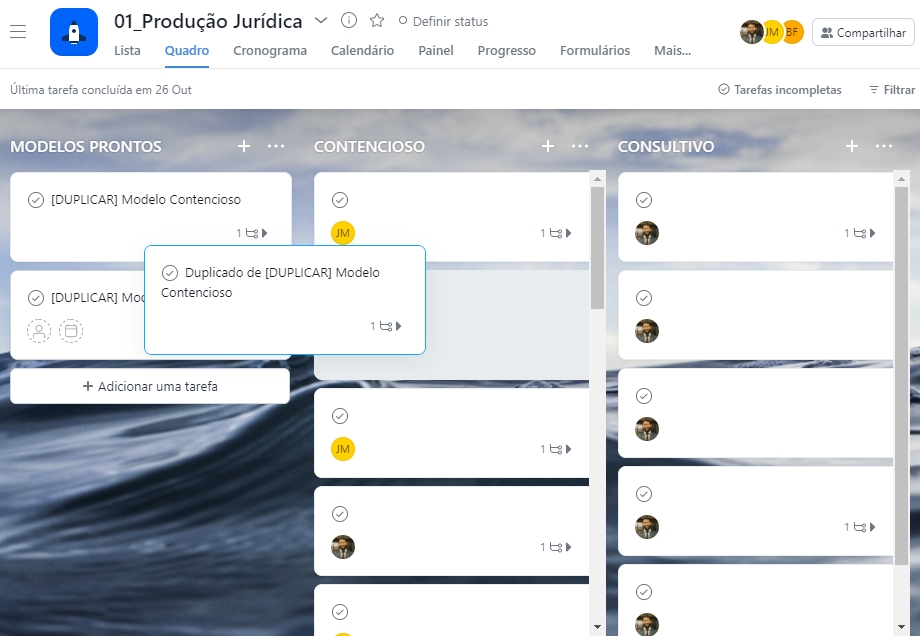Open CONTENCIOSO column more options
The height and width of the screenshot is (636, 920).
pyautogui.click(x=580, y=146)
